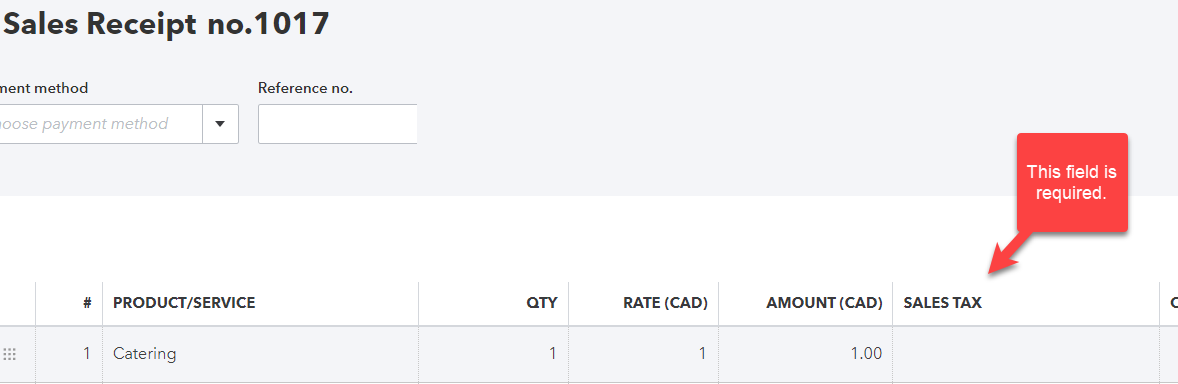
Task: Click the RATE (CAD) column header
Action: (x=666, y=303)
